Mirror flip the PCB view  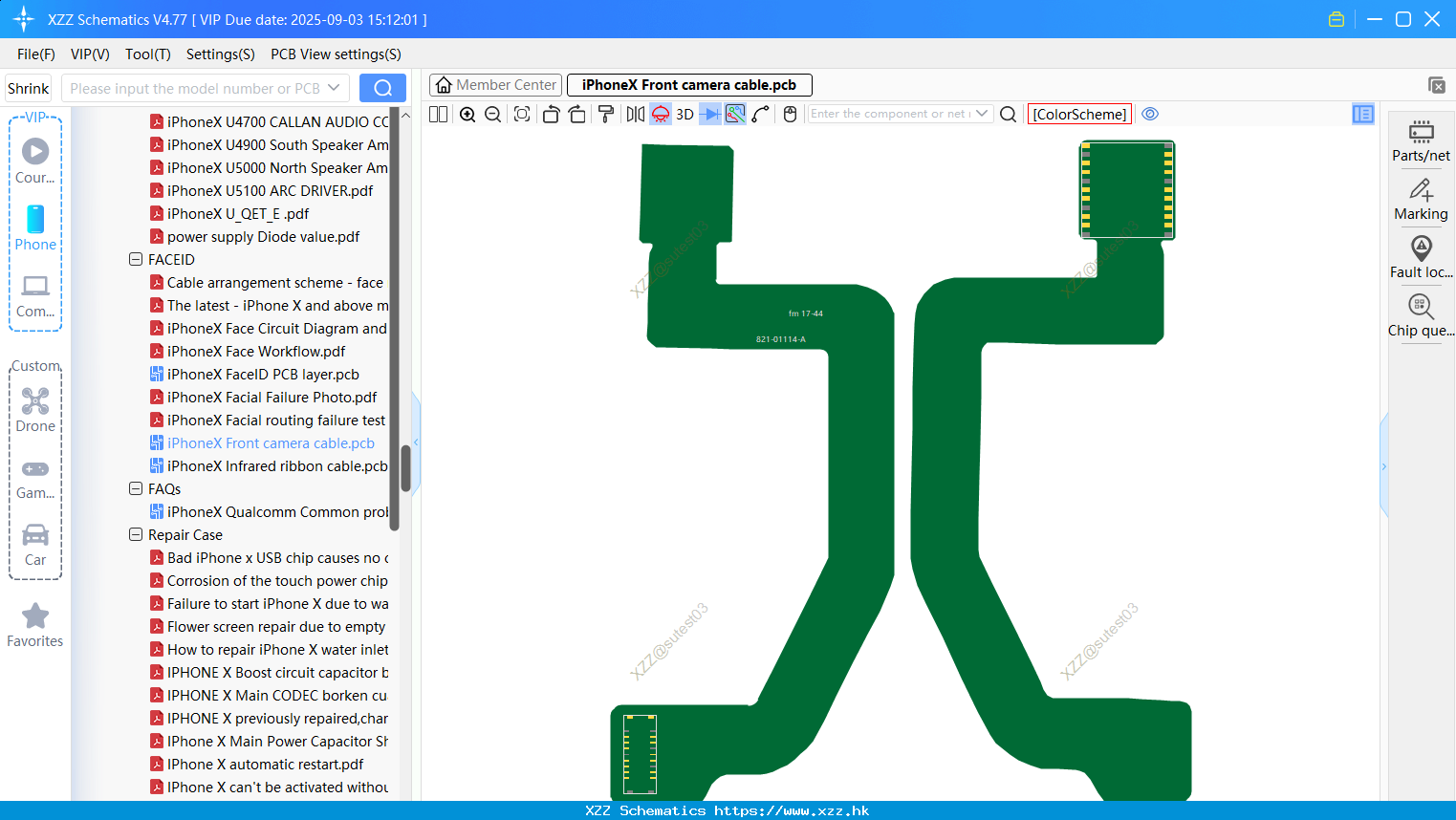(636, 114)
